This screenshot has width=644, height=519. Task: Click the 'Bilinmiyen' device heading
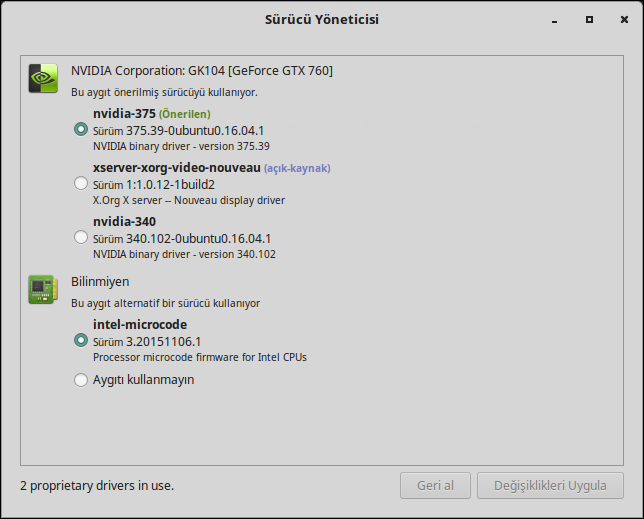point(100,282)
